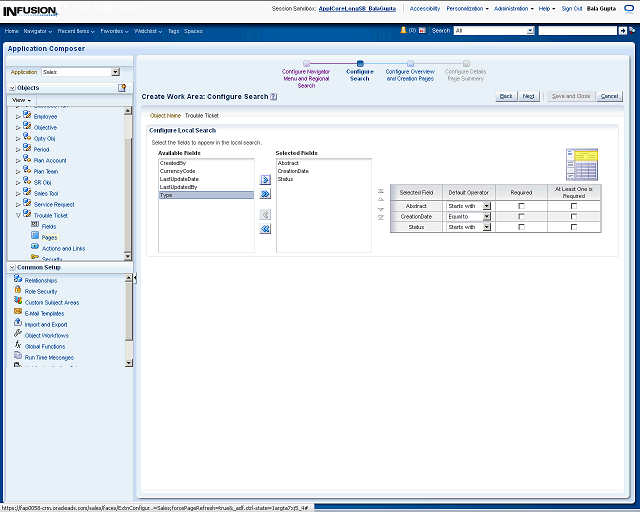This screenshot has width=640, height=512.
Task: Toggle At Least One Required for Status
Action: (573, 227)
